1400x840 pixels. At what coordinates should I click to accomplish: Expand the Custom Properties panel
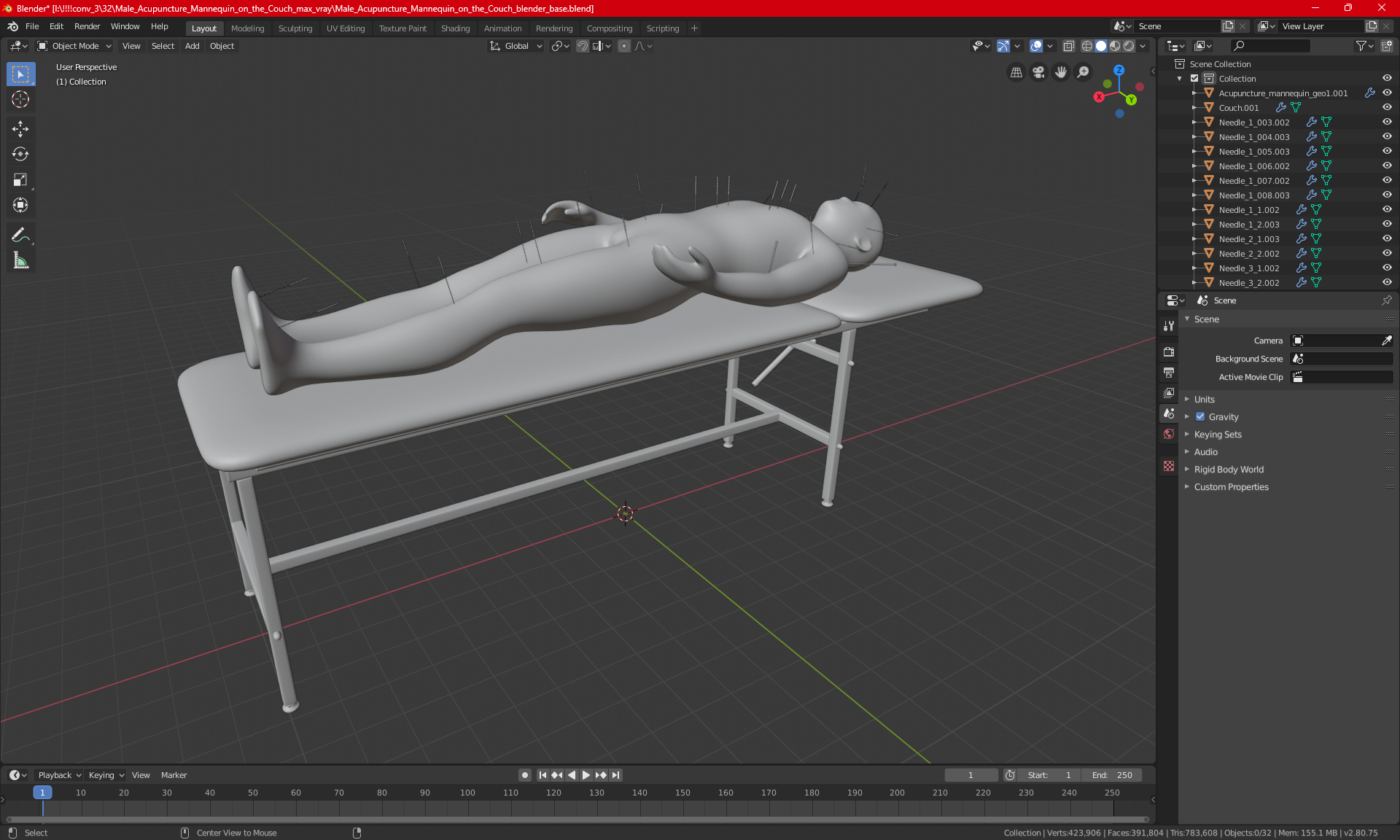1231,487
